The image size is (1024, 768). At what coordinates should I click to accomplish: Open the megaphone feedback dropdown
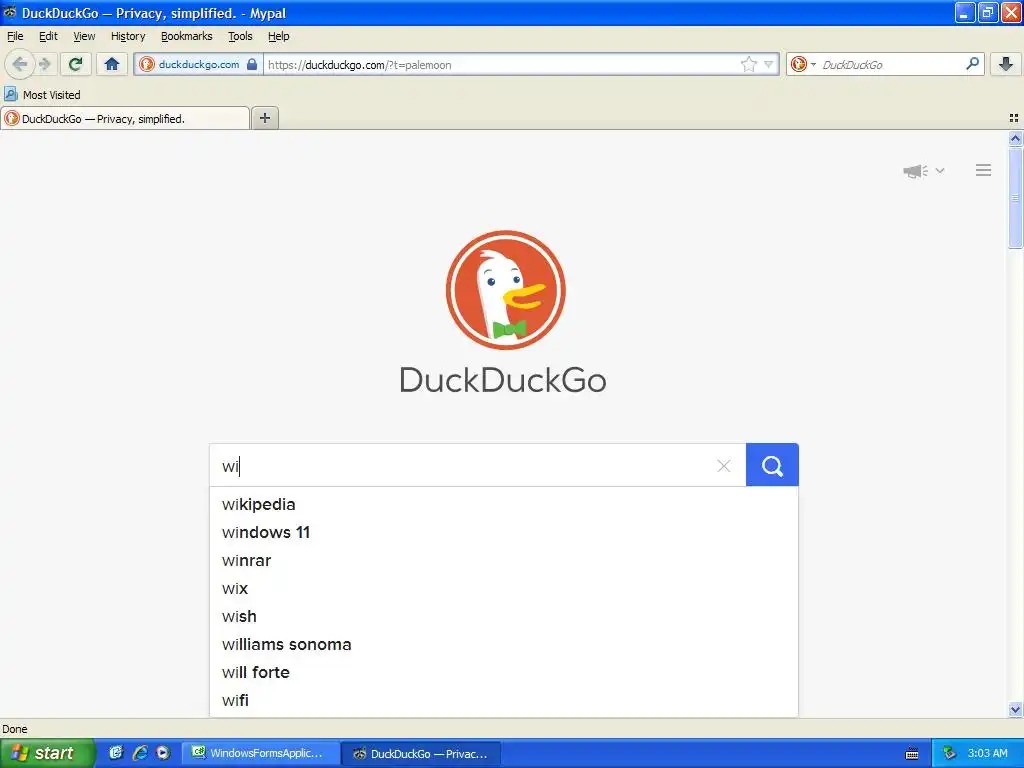click(923, 171)
